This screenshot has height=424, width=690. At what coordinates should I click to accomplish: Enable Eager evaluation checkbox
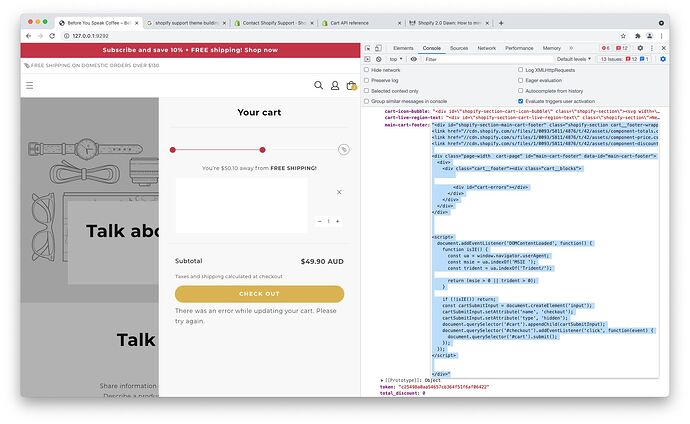point(521,80)
